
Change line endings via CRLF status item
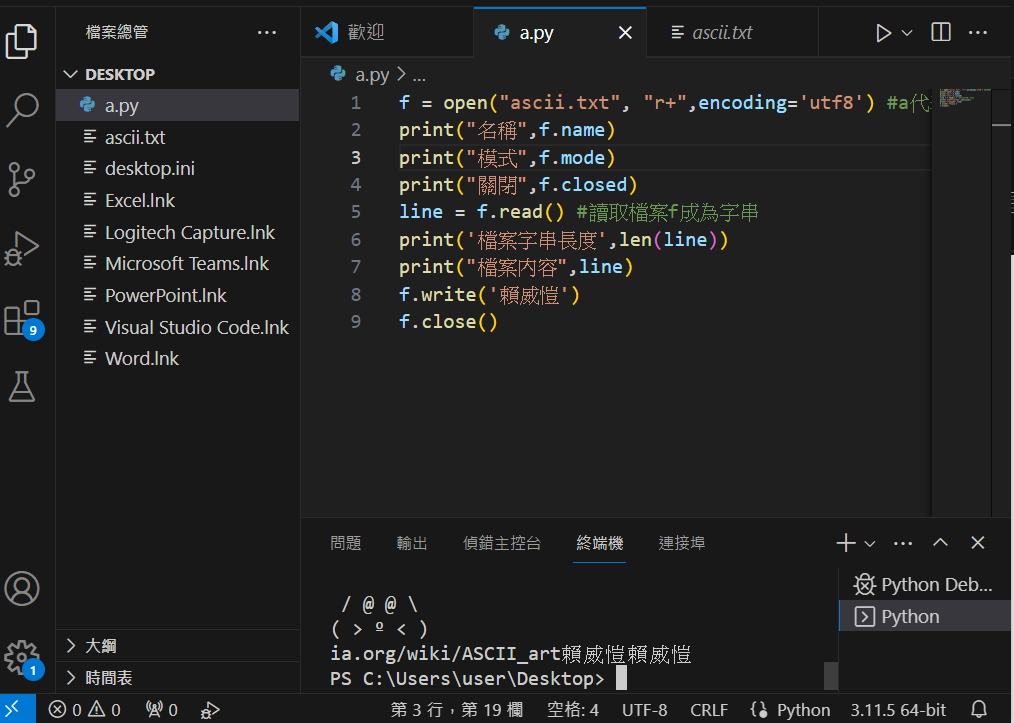pyautogui.click(x=709, y=710)
